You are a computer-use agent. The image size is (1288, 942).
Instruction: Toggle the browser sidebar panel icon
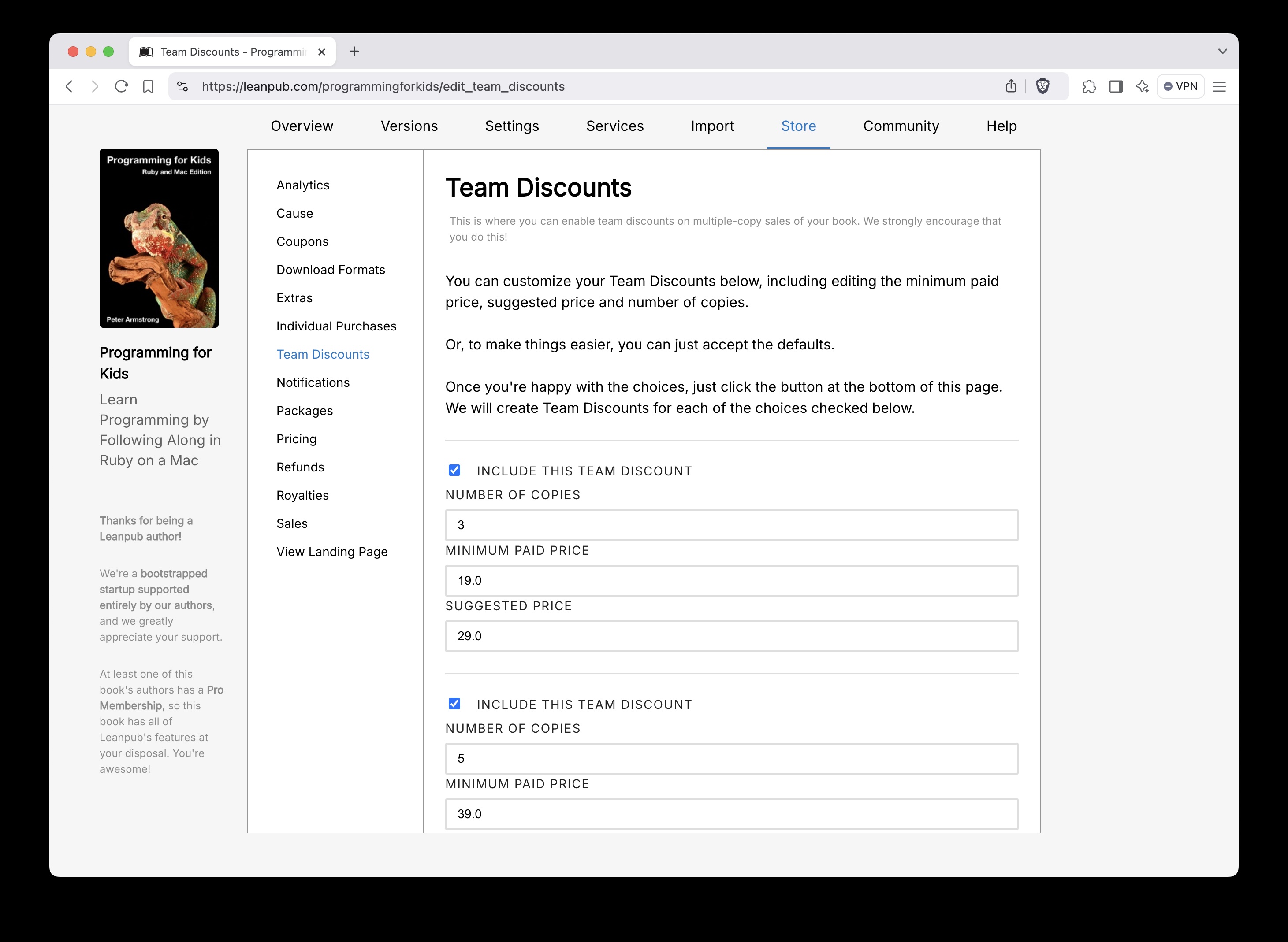point(1116,86)
